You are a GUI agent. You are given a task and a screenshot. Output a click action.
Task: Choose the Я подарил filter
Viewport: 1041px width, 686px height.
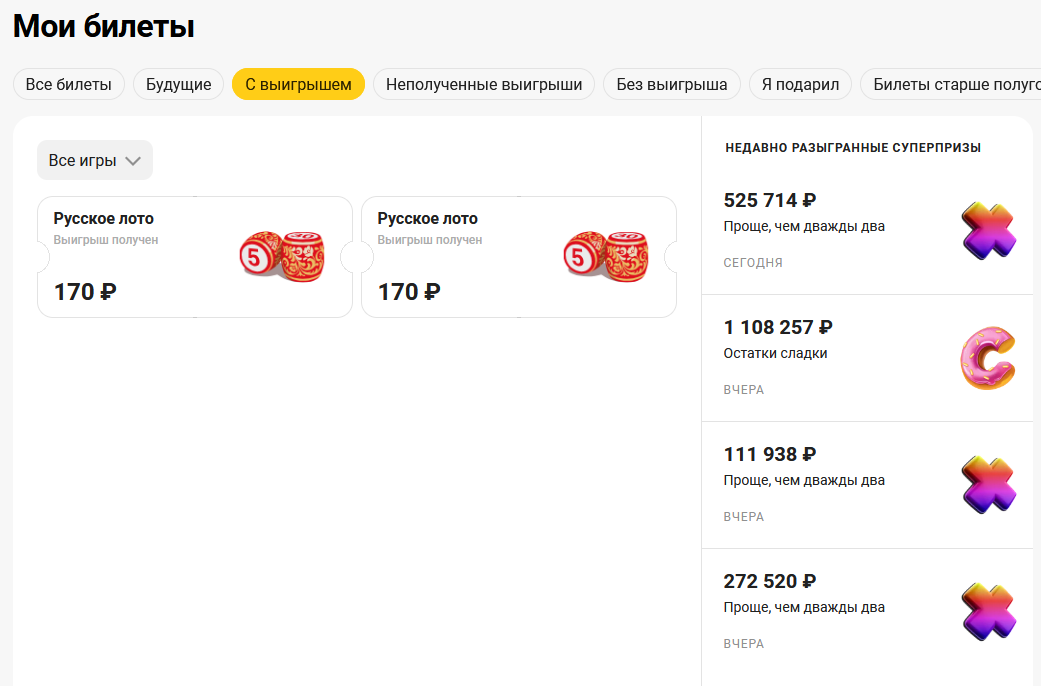point(800,84)
